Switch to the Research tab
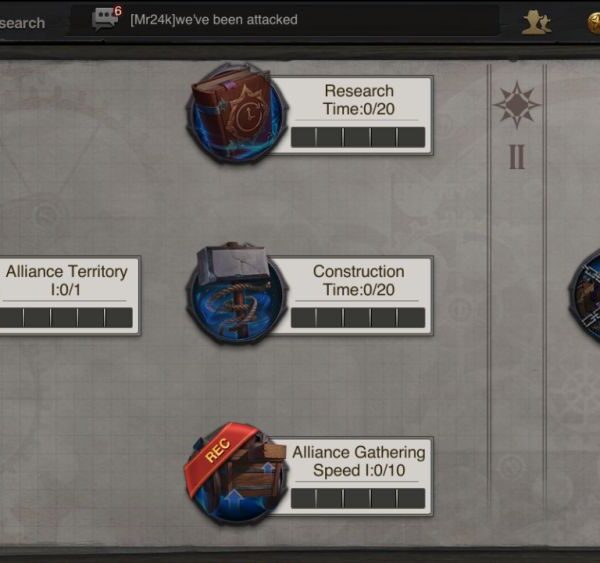Screen dimensions: 600x563 pos(23,23)
